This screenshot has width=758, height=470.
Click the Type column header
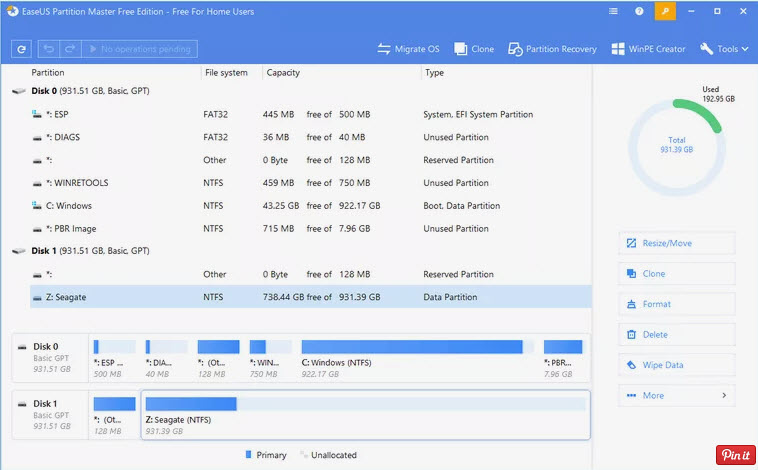click(x=435, y=73)
